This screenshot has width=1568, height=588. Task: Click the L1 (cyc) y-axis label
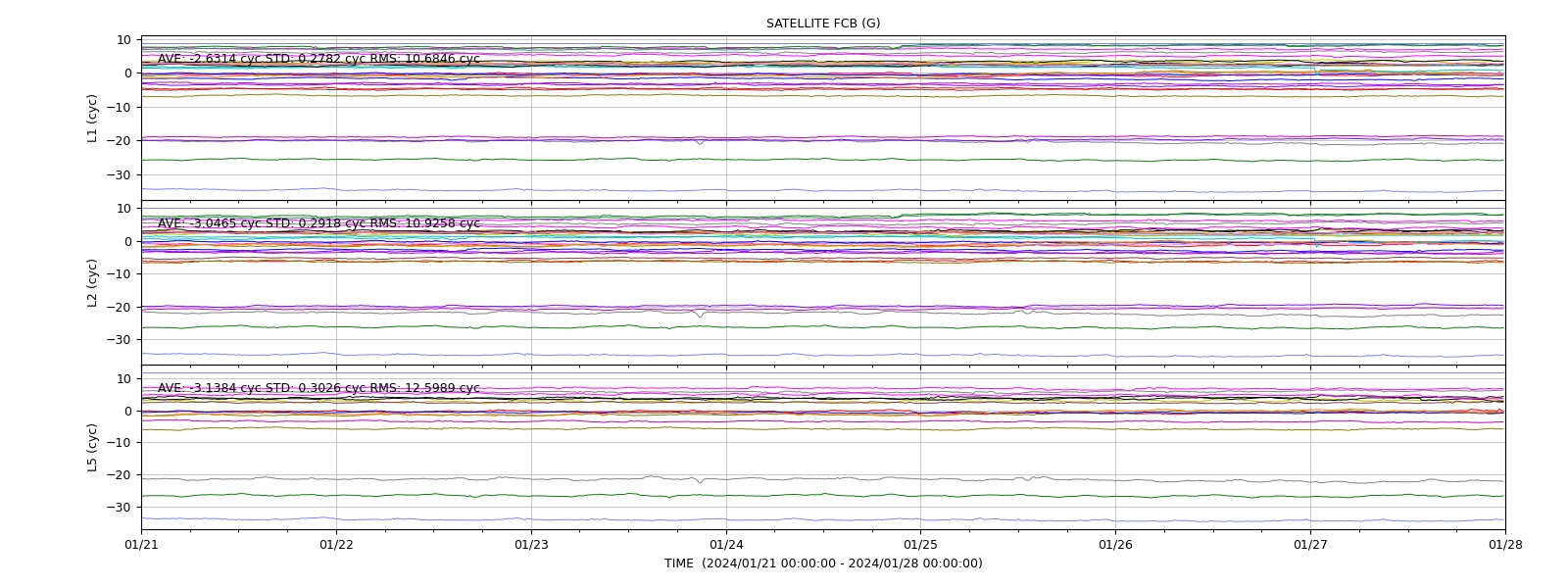92,119
